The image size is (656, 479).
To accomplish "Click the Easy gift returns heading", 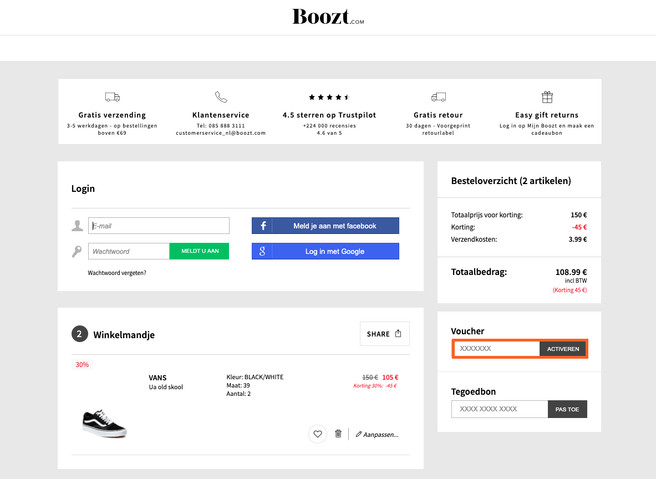I will [x=547, y=115].
